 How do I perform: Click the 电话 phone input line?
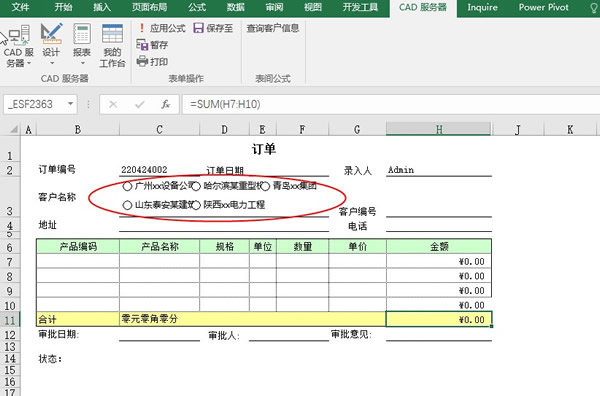click(x=439, y=225)
